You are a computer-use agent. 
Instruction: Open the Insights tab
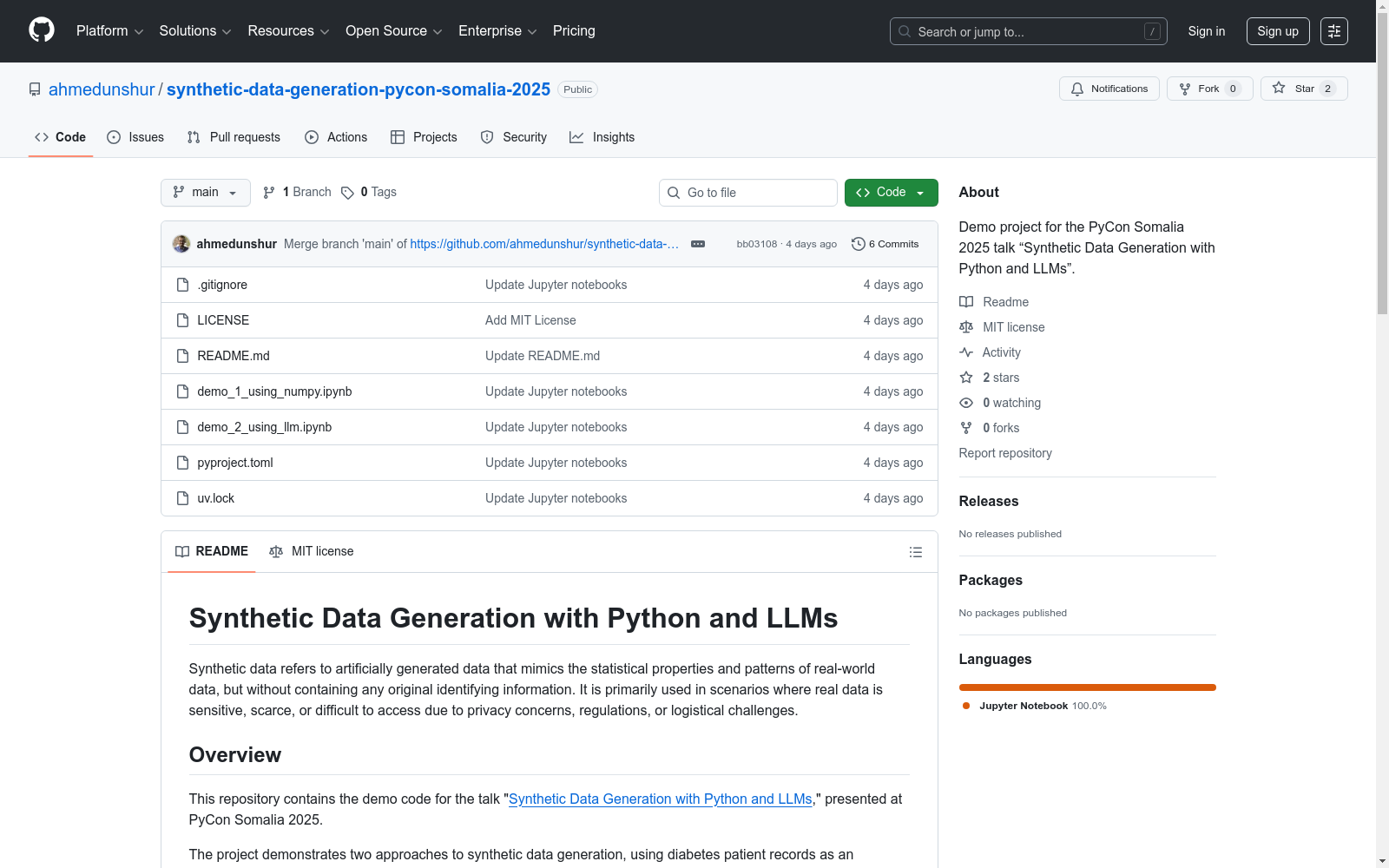(602, 137)
